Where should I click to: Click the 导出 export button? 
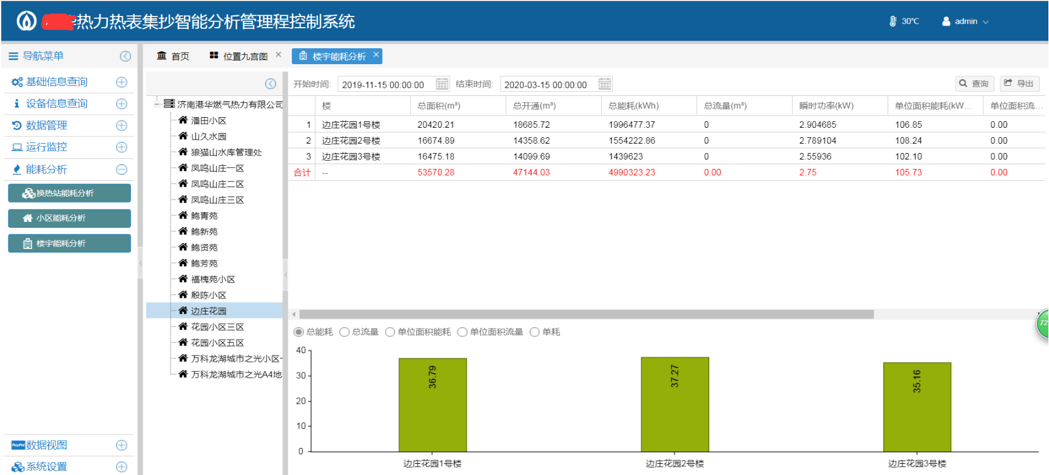pos(1020,84)
